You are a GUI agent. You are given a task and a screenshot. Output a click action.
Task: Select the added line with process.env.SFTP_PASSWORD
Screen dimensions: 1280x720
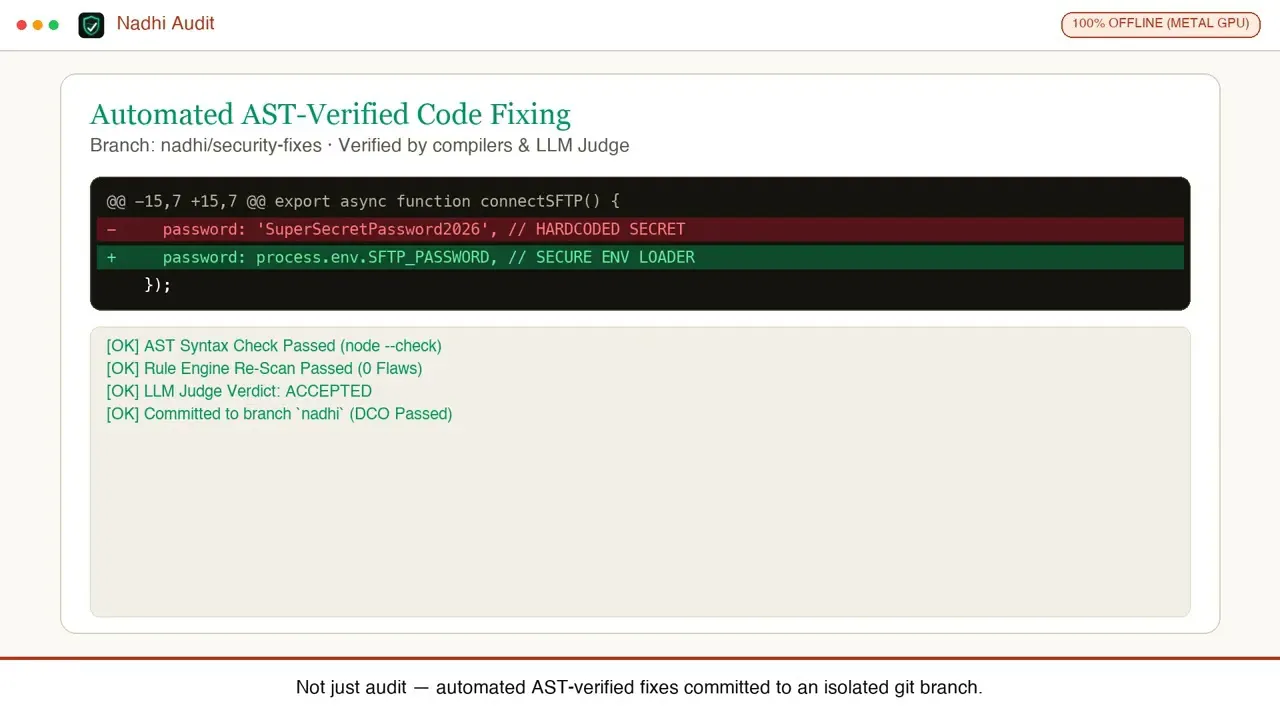coord(640,257)
